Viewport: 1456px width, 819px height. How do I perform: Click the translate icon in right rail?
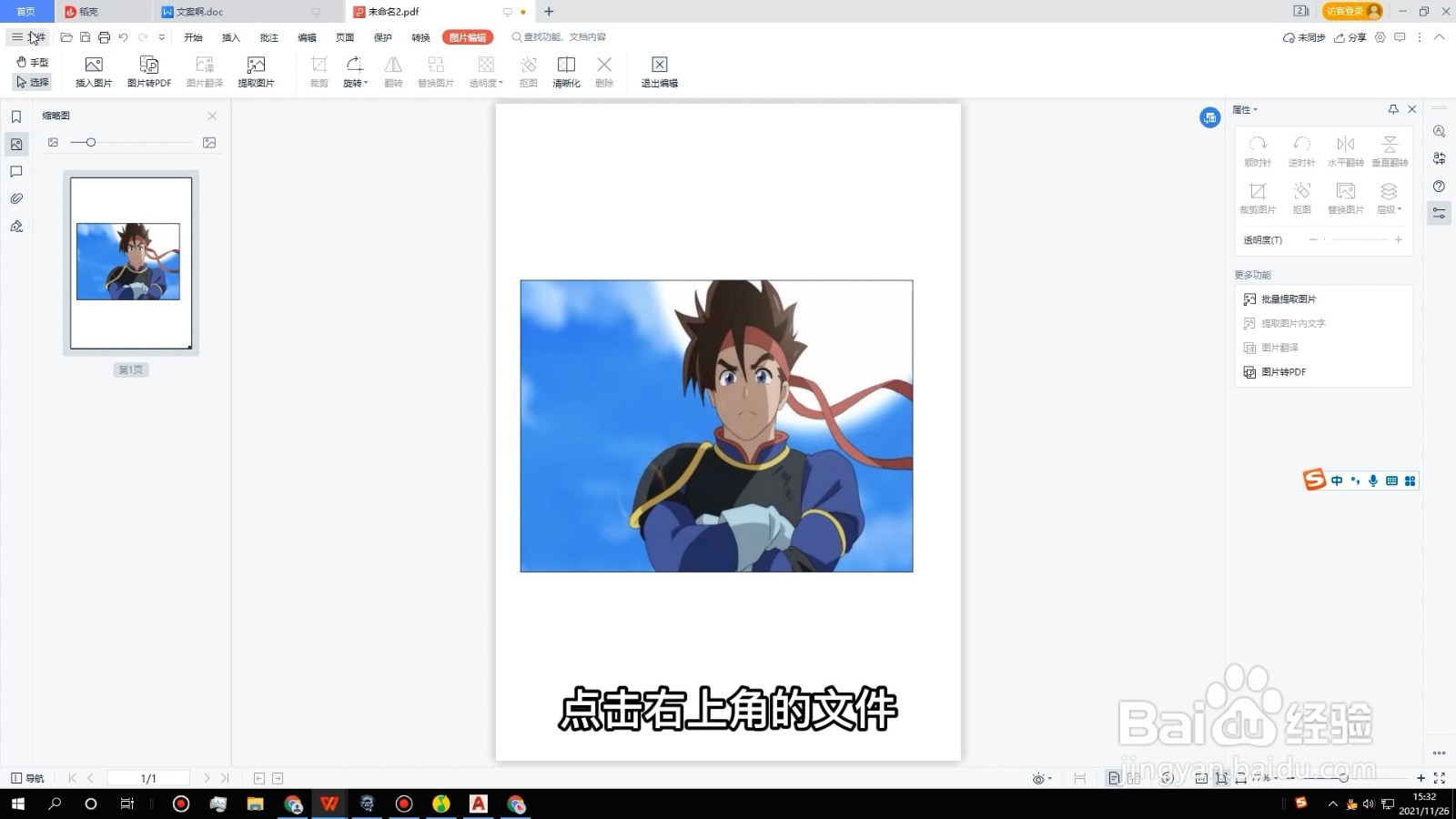tap(1439, 158)
